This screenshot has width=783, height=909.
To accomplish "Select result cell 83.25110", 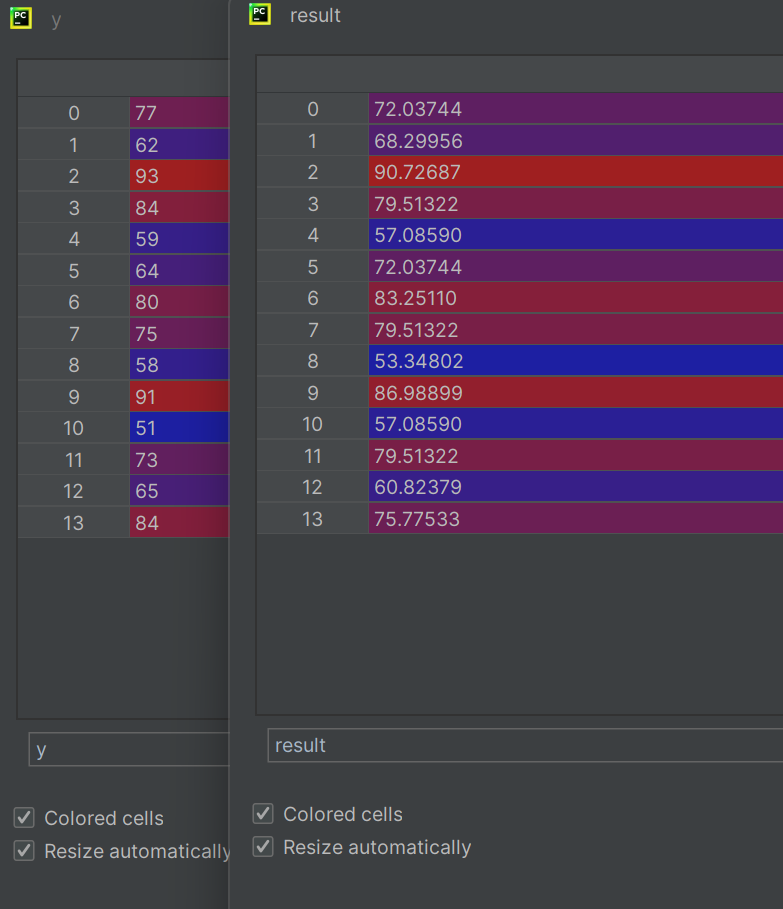I will point(576,298).
